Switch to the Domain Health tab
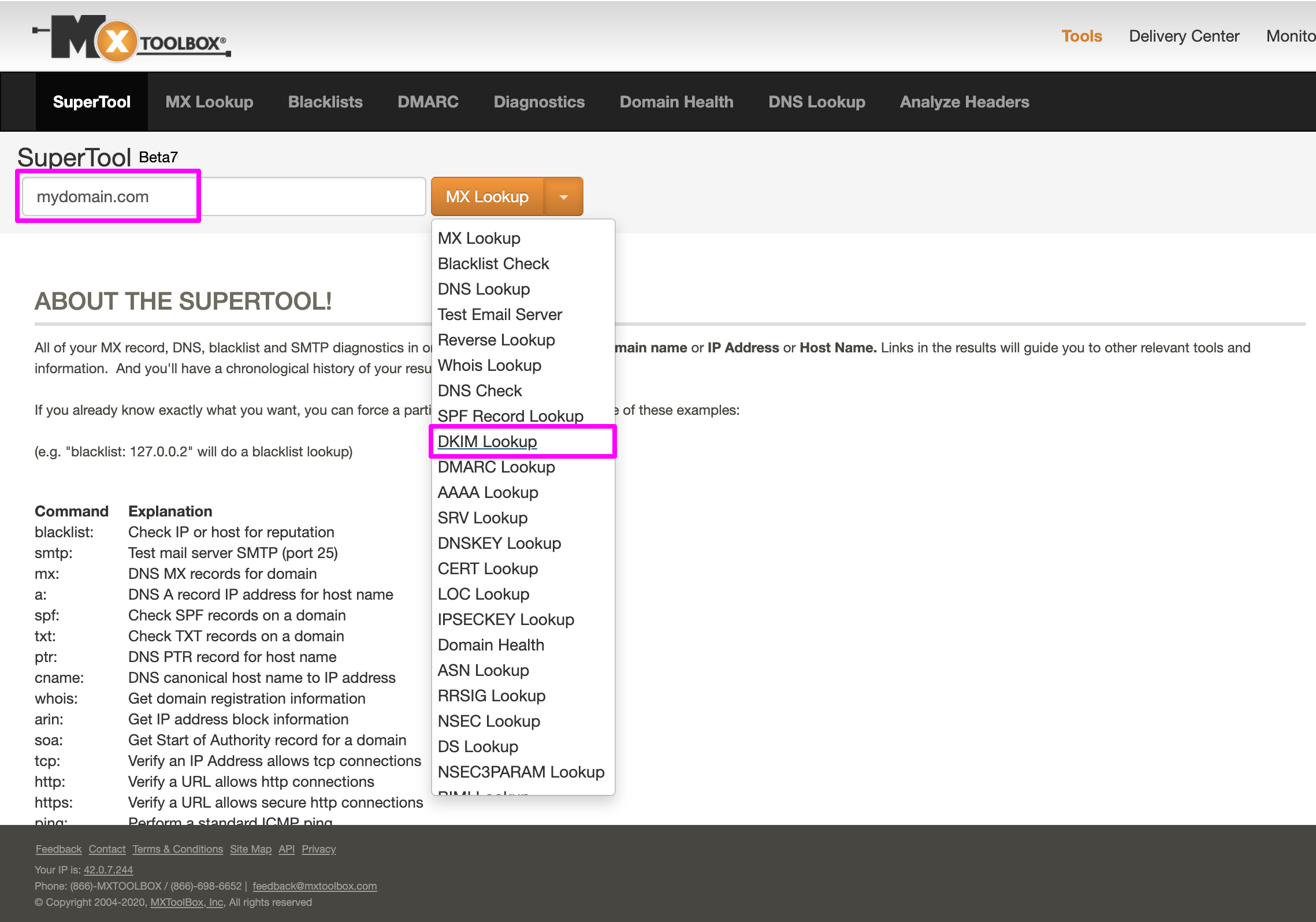The width and height of the screenshot is (1316, 922). tap(676, 102)
